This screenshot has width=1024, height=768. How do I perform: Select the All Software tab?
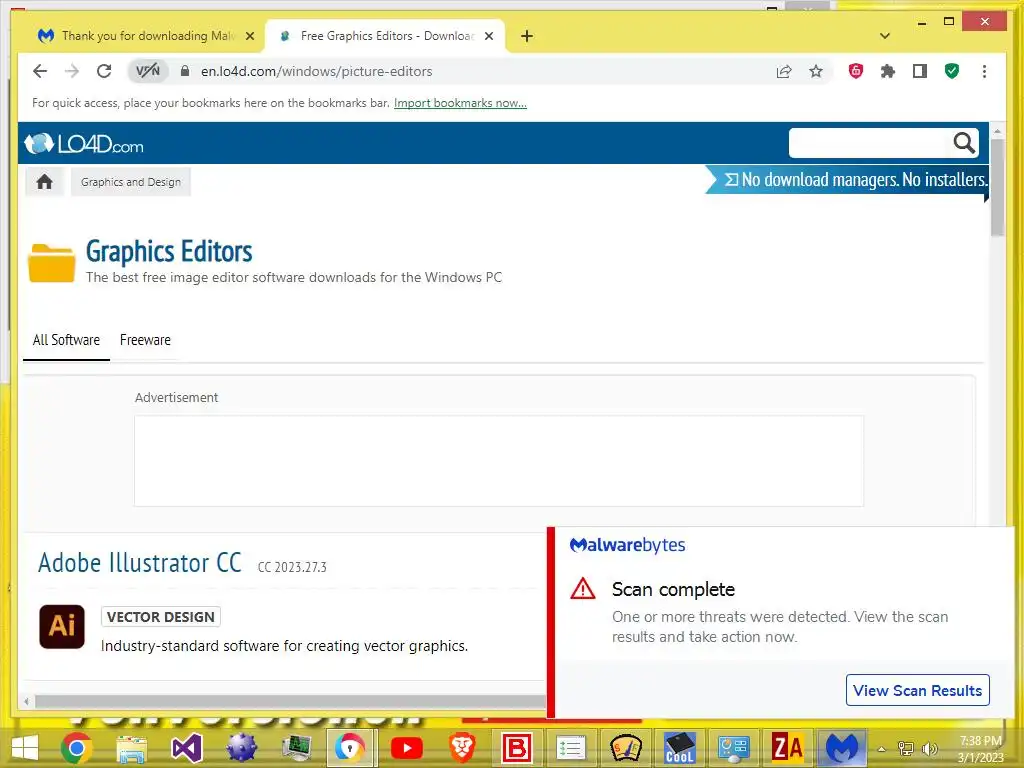tap(66, 340)
